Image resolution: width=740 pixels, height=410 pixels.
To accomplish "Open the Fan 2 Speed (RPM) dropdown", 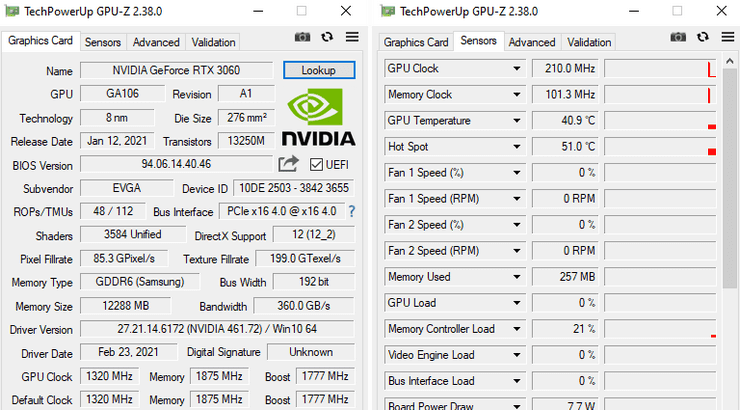I will (517, 251).
